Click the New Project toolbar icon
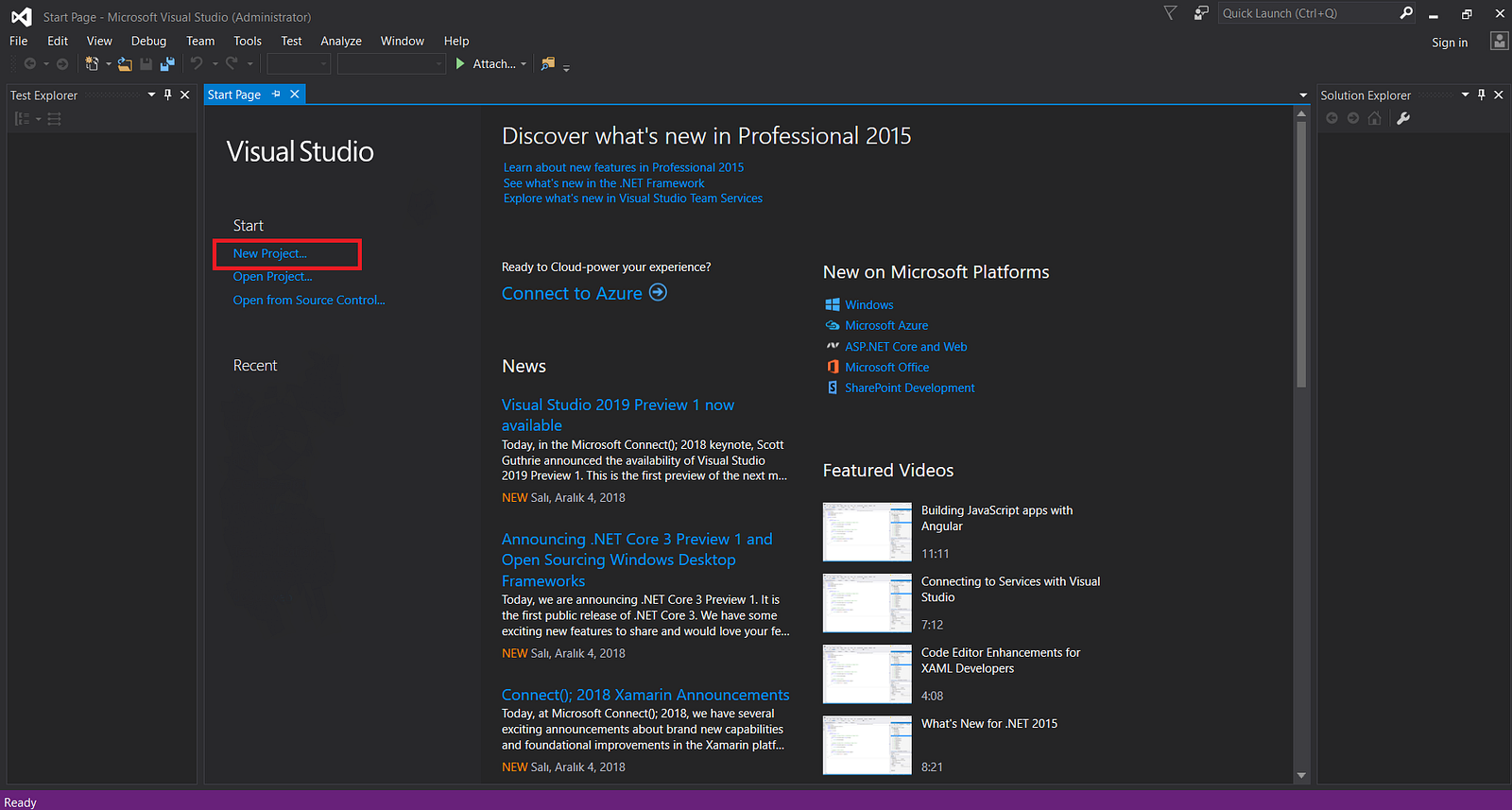Viewport: 1512px width, 810px height. pos(92,63)
